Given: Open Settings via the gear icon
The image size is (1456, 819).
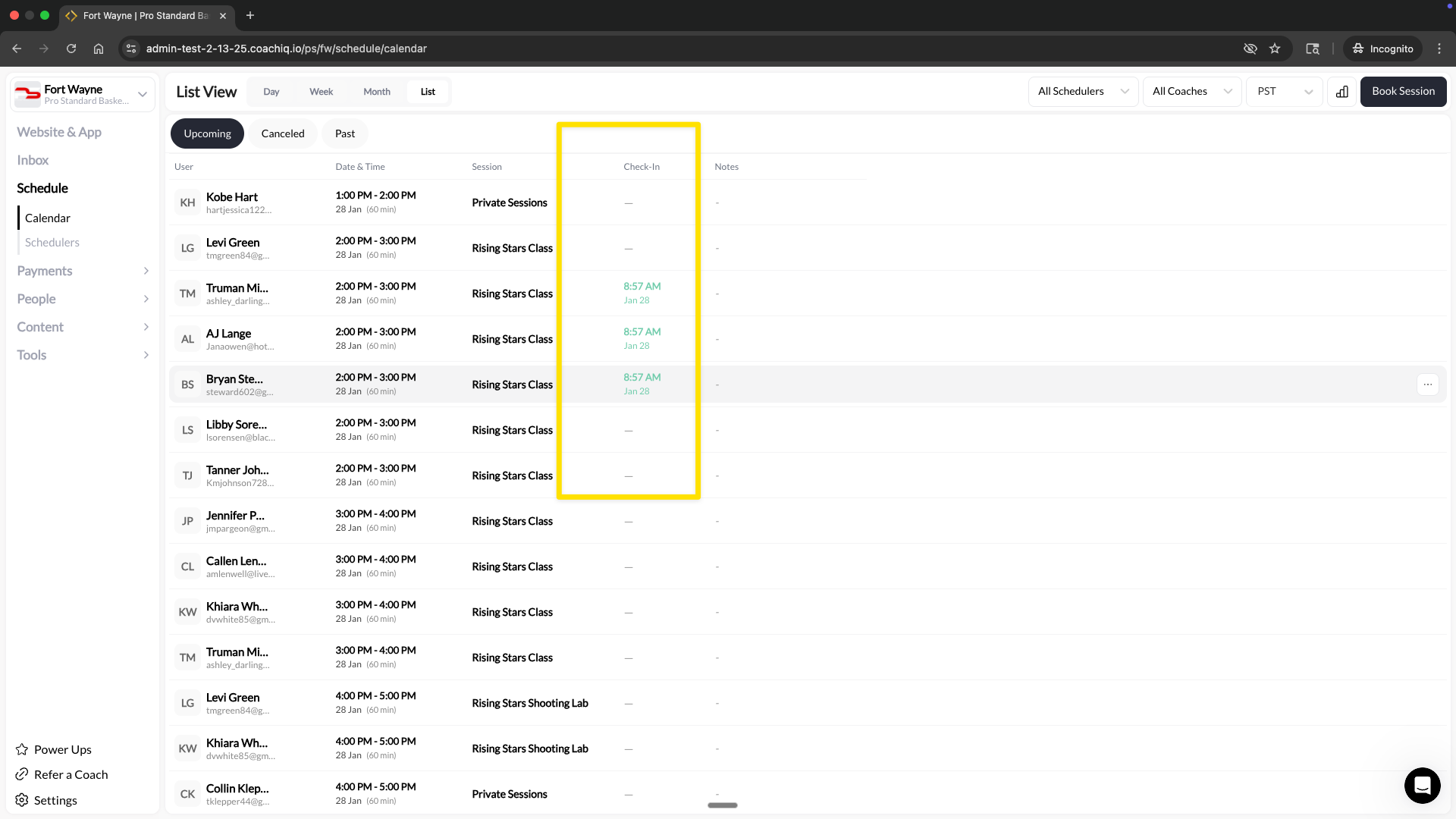Looking at the screenshot, I should (22, 800).
